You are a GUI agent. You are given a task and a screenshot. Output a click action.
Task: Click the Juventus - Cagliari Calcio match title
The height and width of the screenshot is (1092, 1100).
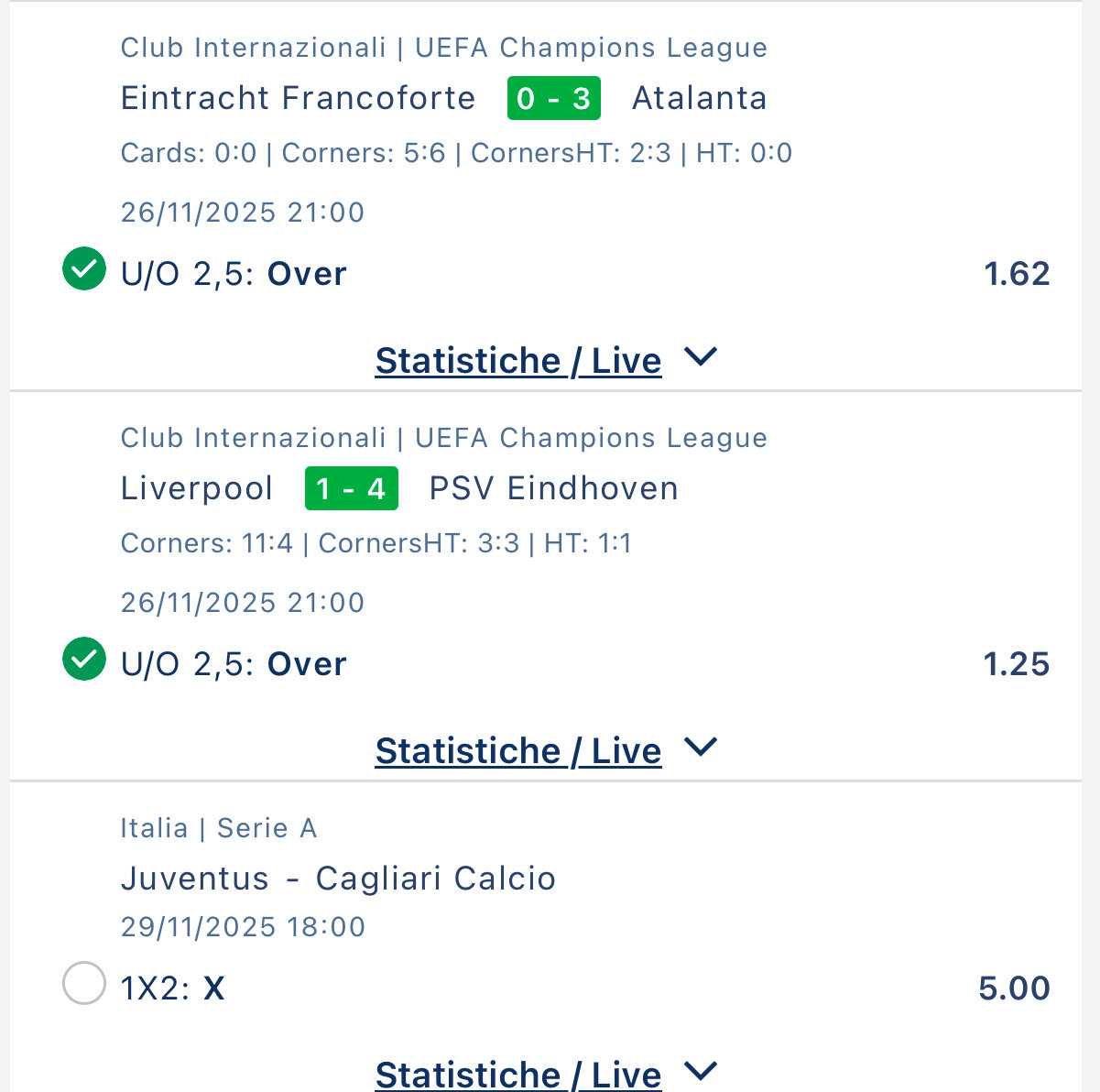pyautogui.click(x=338, y=879)
